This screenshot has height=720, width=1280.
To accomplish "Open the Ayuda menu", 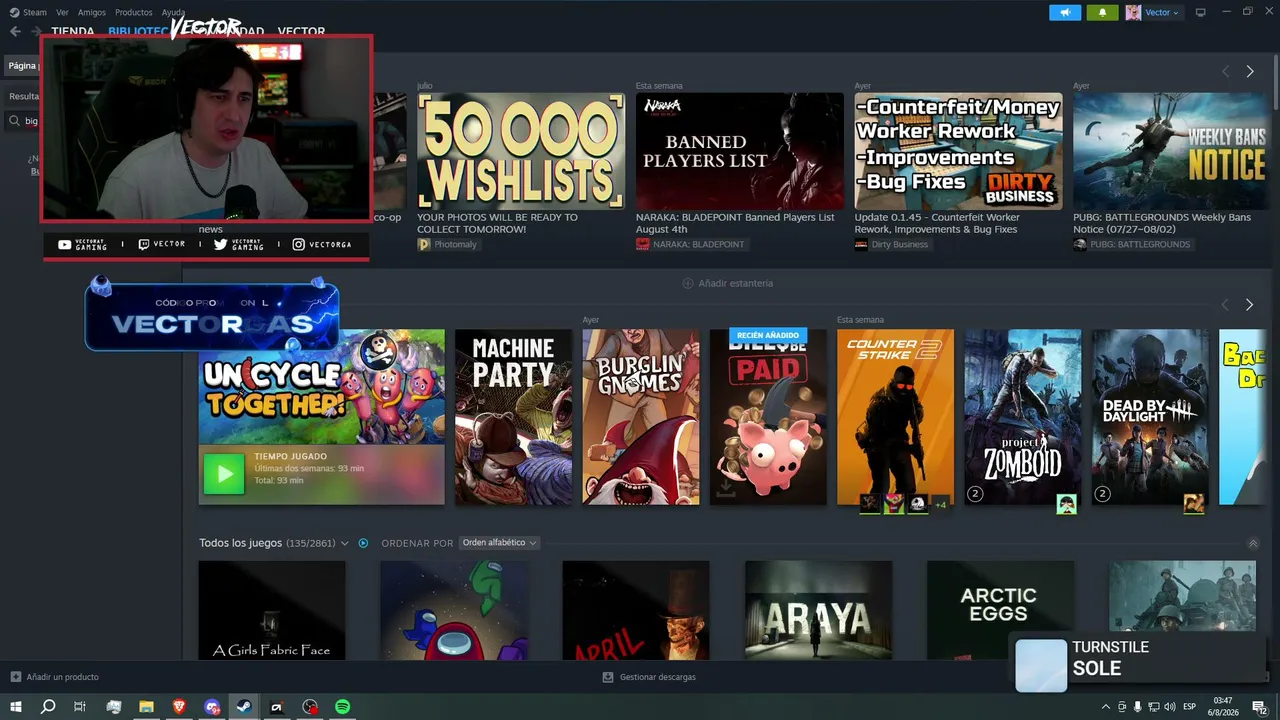I will 173,12.
